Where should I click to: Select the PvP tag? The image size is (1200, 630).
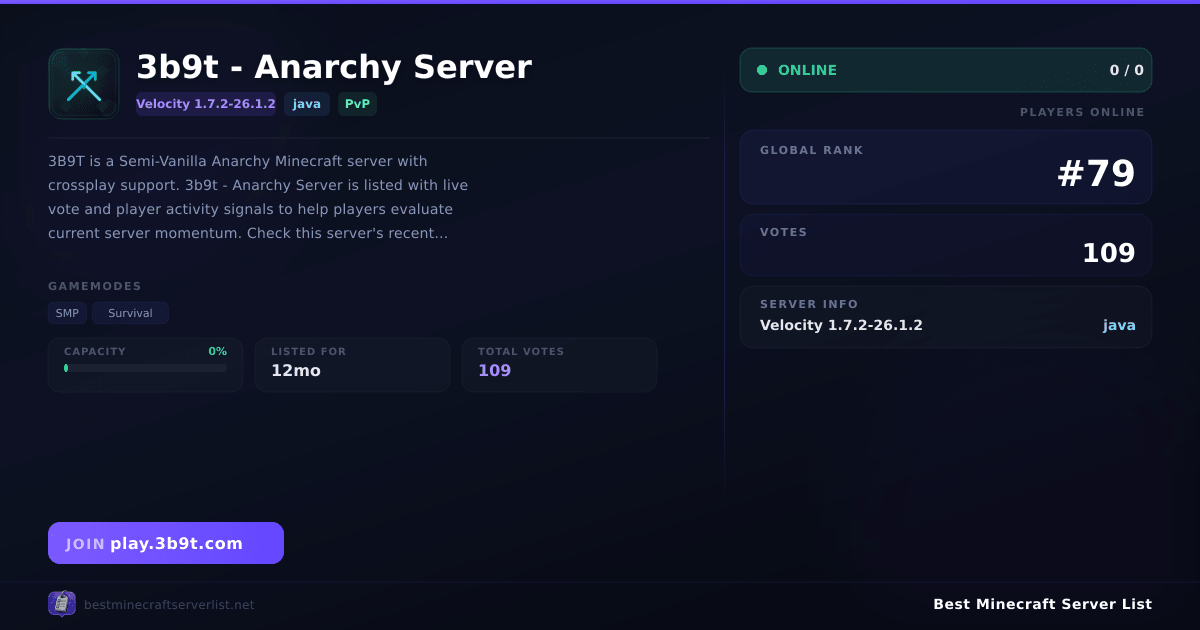(x=357, y=104)
